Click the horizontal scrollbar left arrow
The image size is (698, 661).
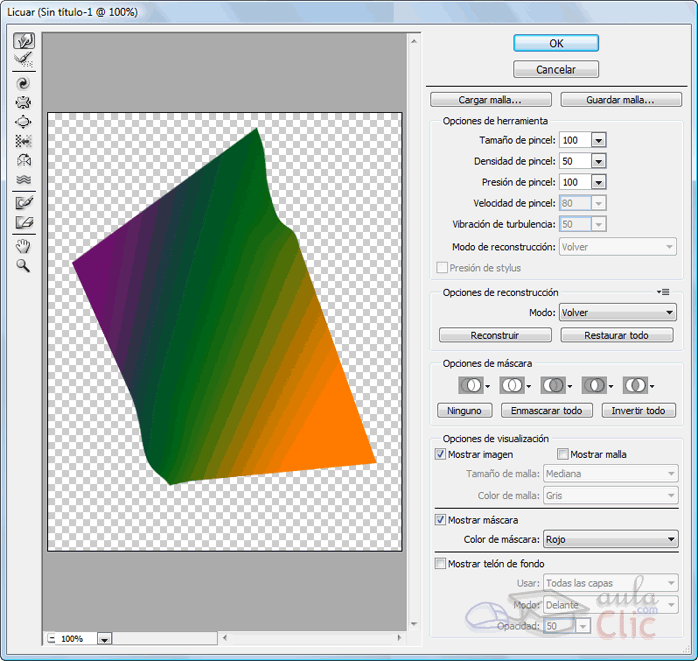(225, 638)
